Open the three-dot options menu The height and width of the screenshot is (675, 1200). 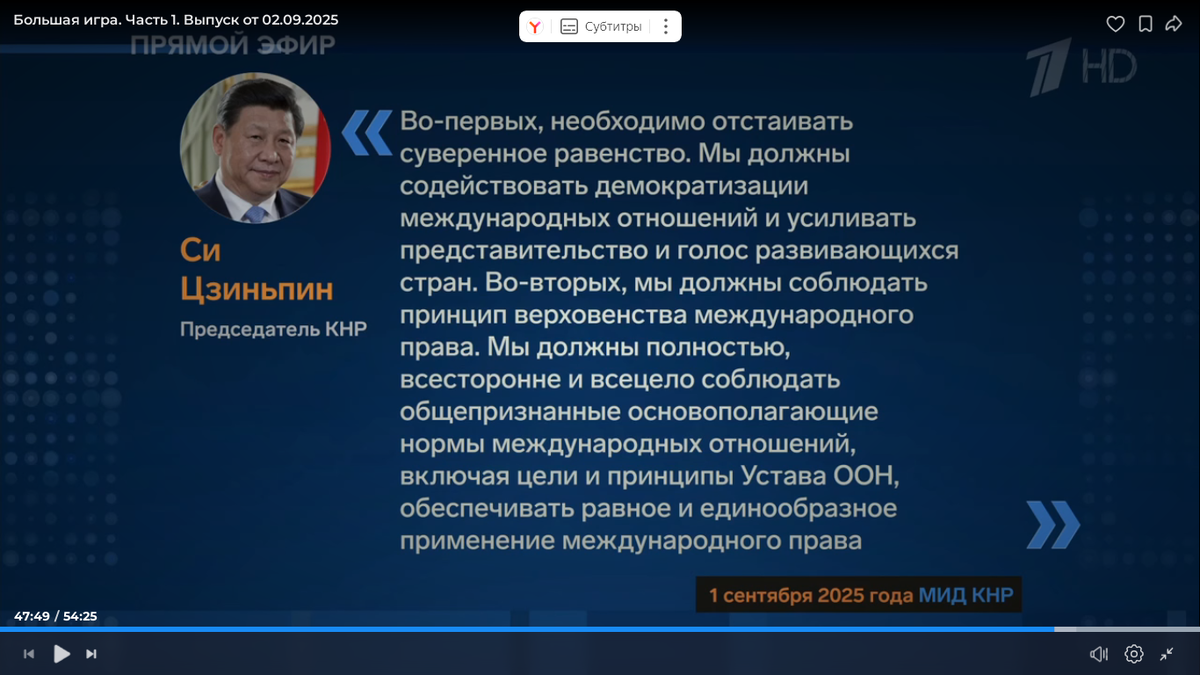click(x=665, y=27)
